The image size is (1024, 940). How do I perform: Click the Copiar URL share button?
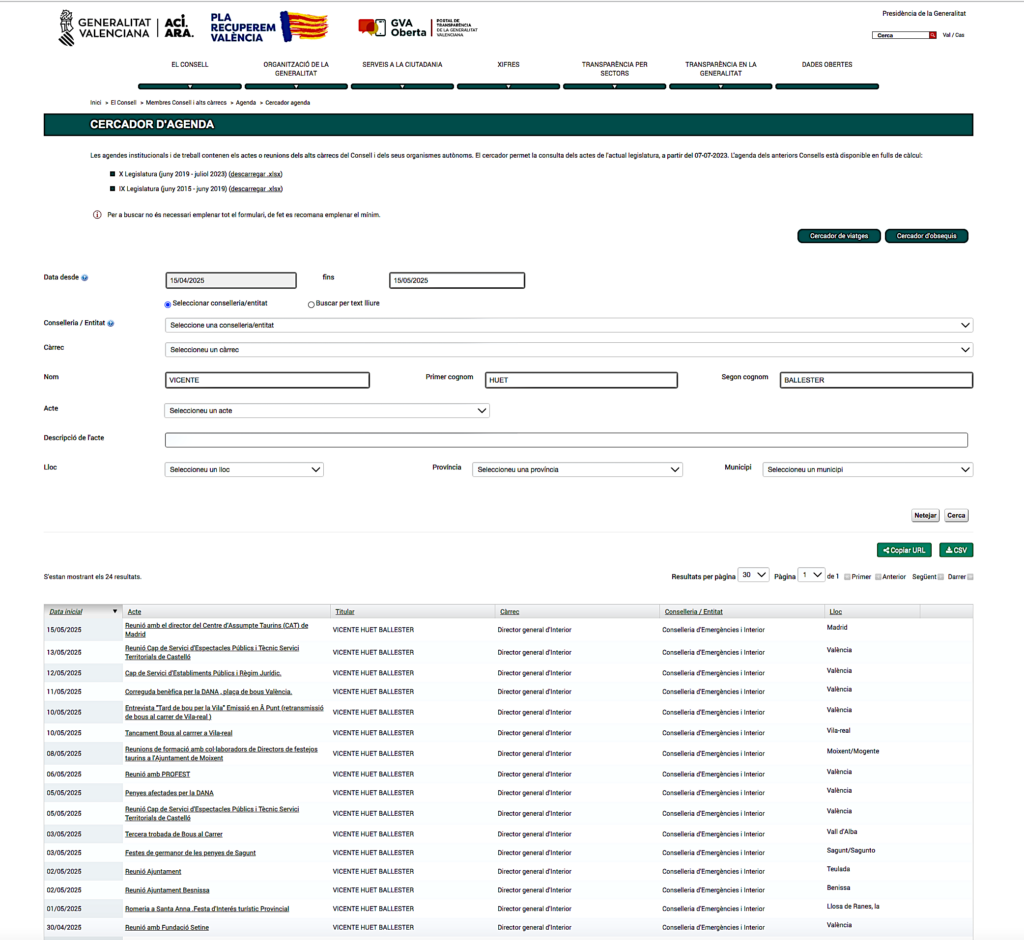[904, 550]
